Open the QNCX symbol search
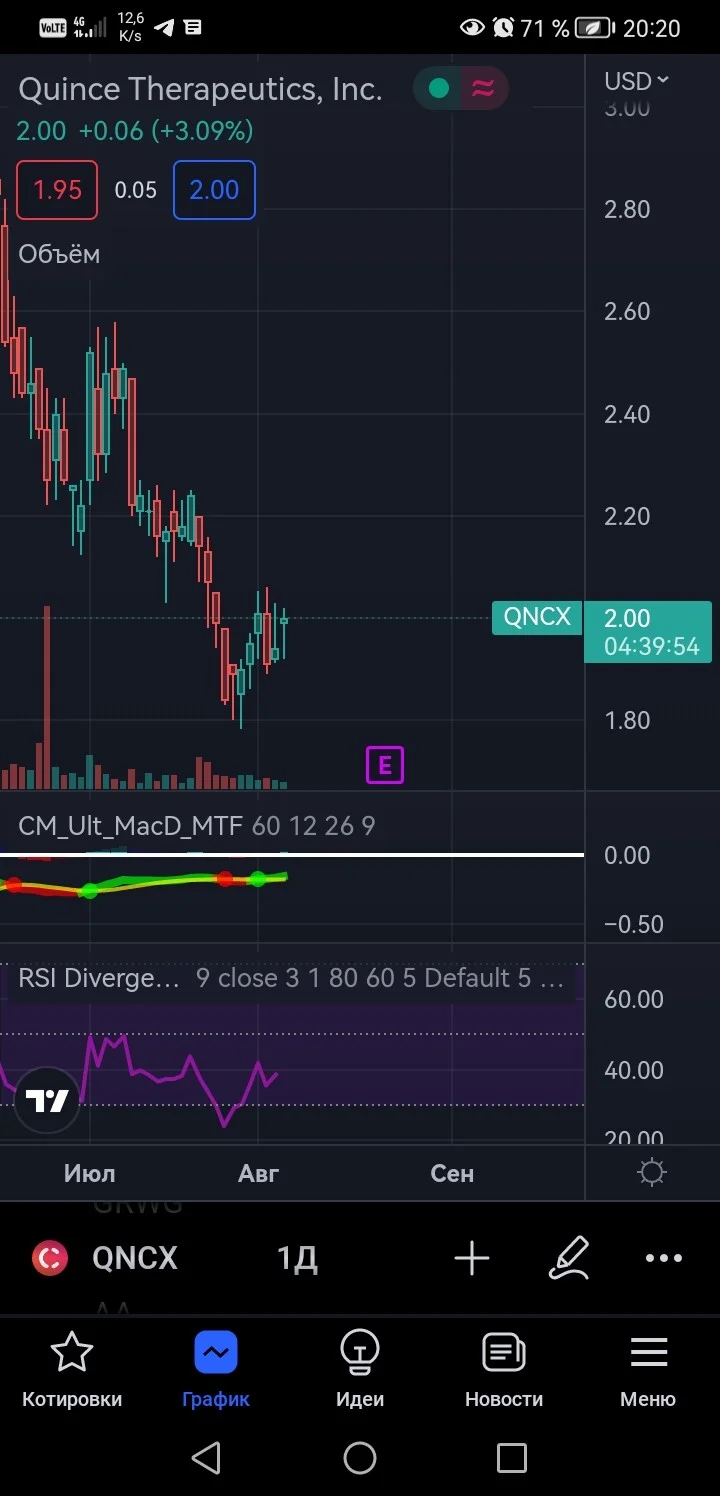This screenshot has height=1496, width=720. pyautogui.click(x=135, y=1258)
